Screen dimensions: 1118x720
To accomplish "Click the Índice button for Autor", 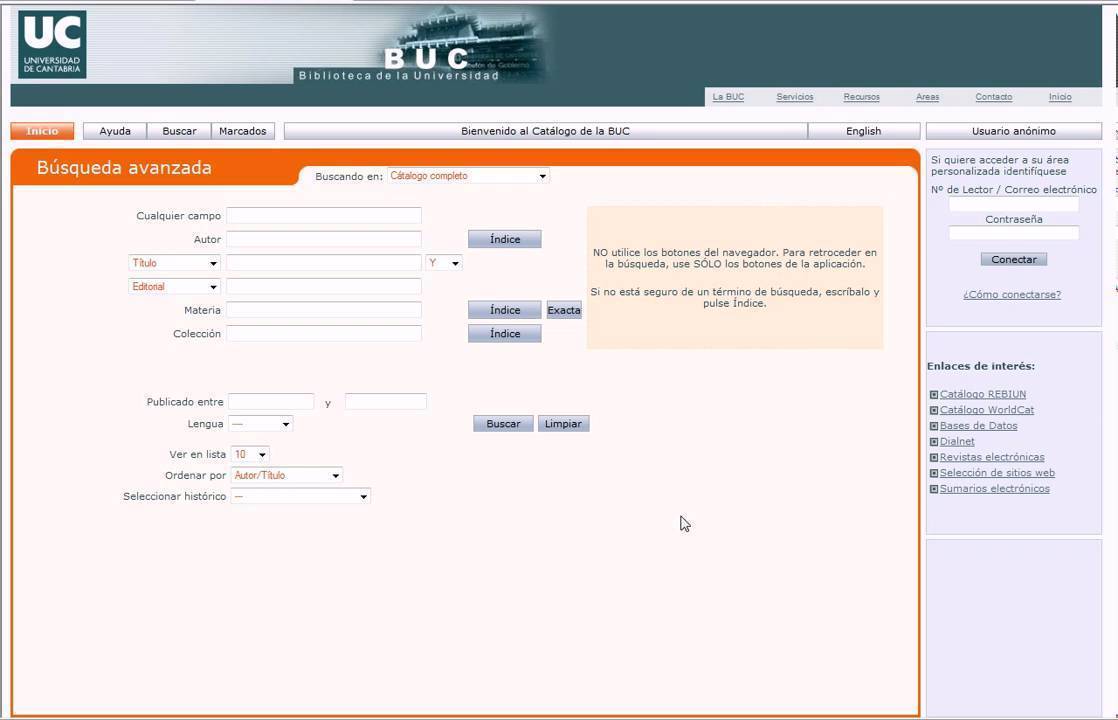I will [505, 239].
